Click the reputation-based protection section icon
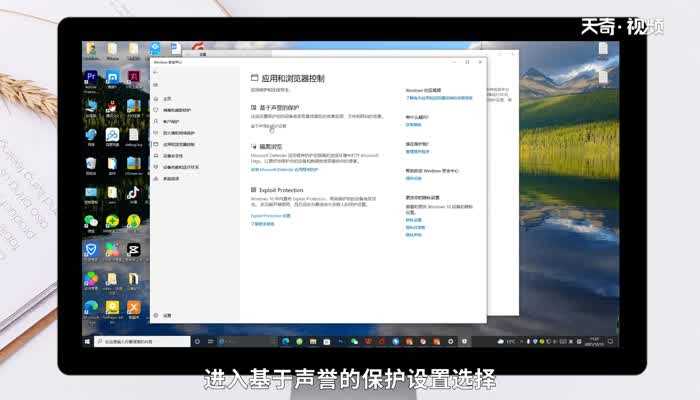 [x=254, y=108]
